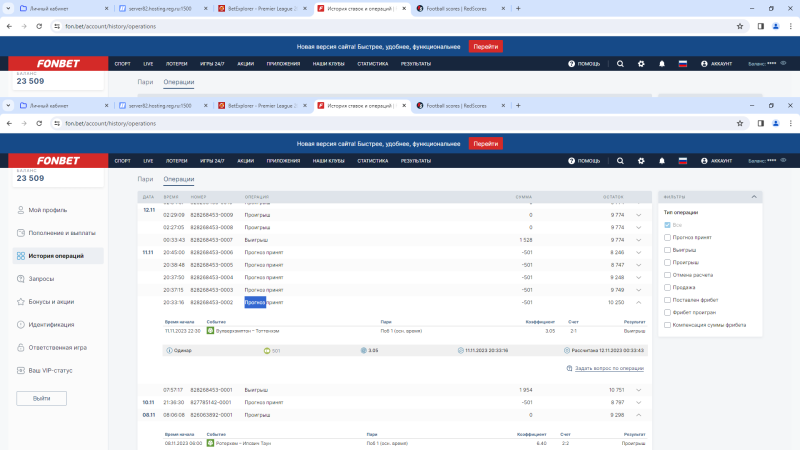Toggle the Фрибет проигран checkbox

coord(667,311)
